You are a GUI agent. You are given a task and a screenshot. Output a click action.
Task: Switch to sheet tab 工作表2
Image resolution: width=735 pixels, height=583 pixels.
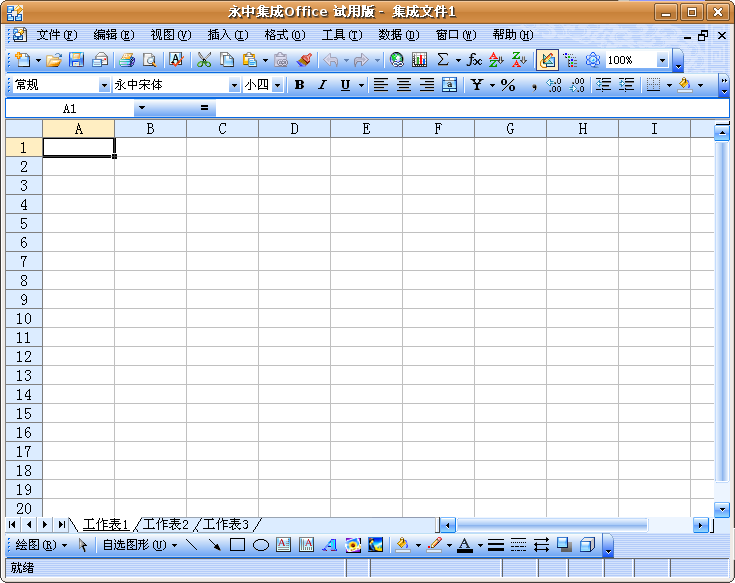(165, 524)
